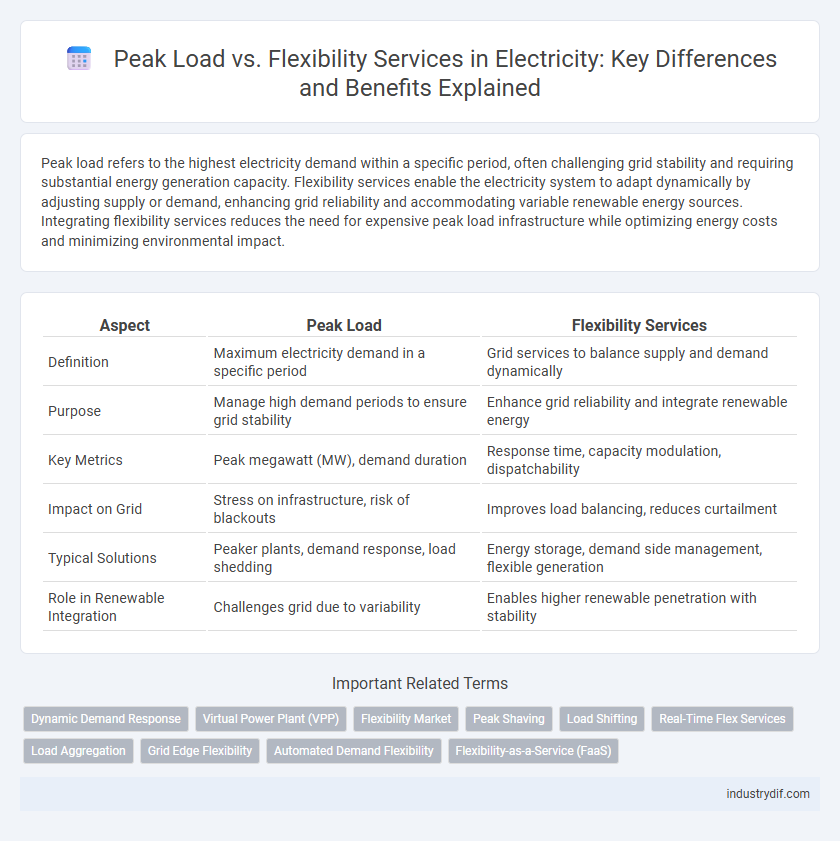
Task: Click the Peak Shaving tag
Action: (x=509, y=718)
